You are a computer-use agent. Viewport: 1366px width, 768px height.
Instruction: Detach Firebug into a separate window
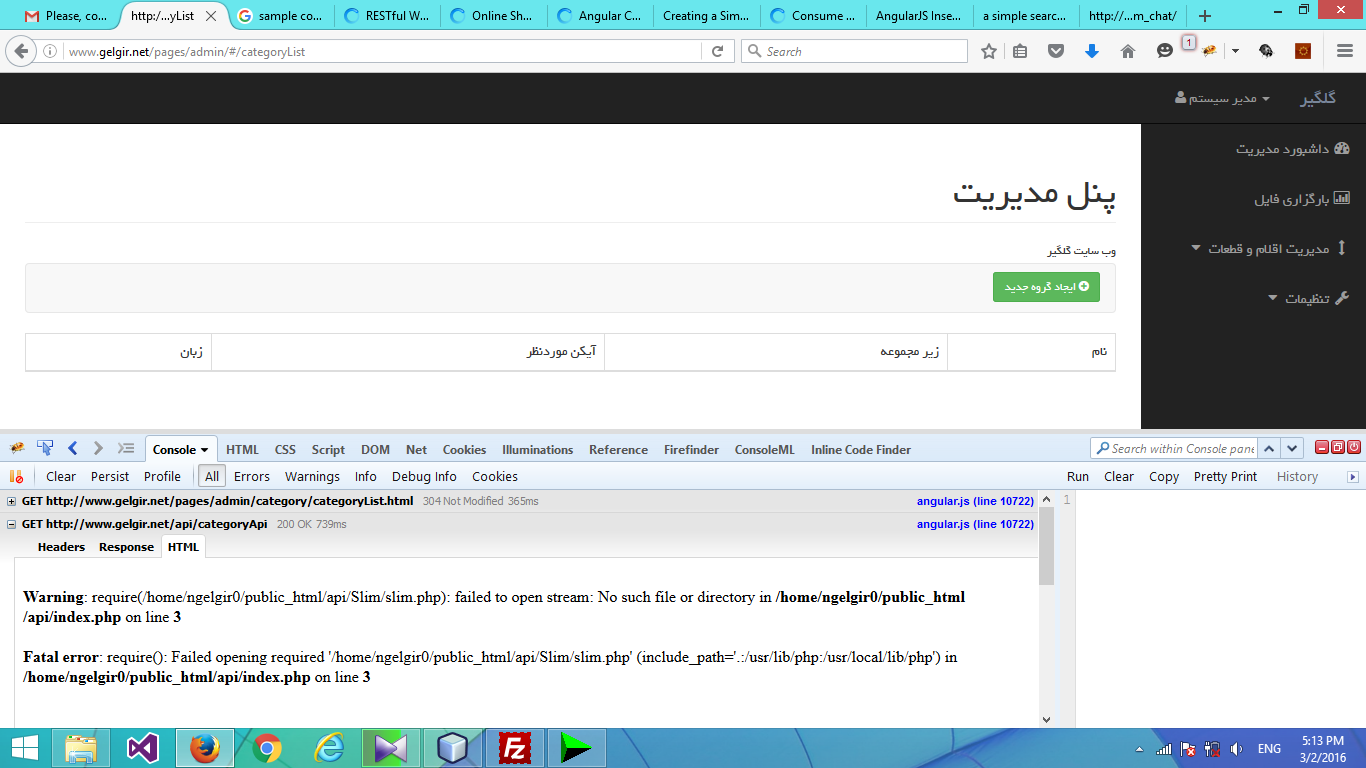coord(1338,448)
